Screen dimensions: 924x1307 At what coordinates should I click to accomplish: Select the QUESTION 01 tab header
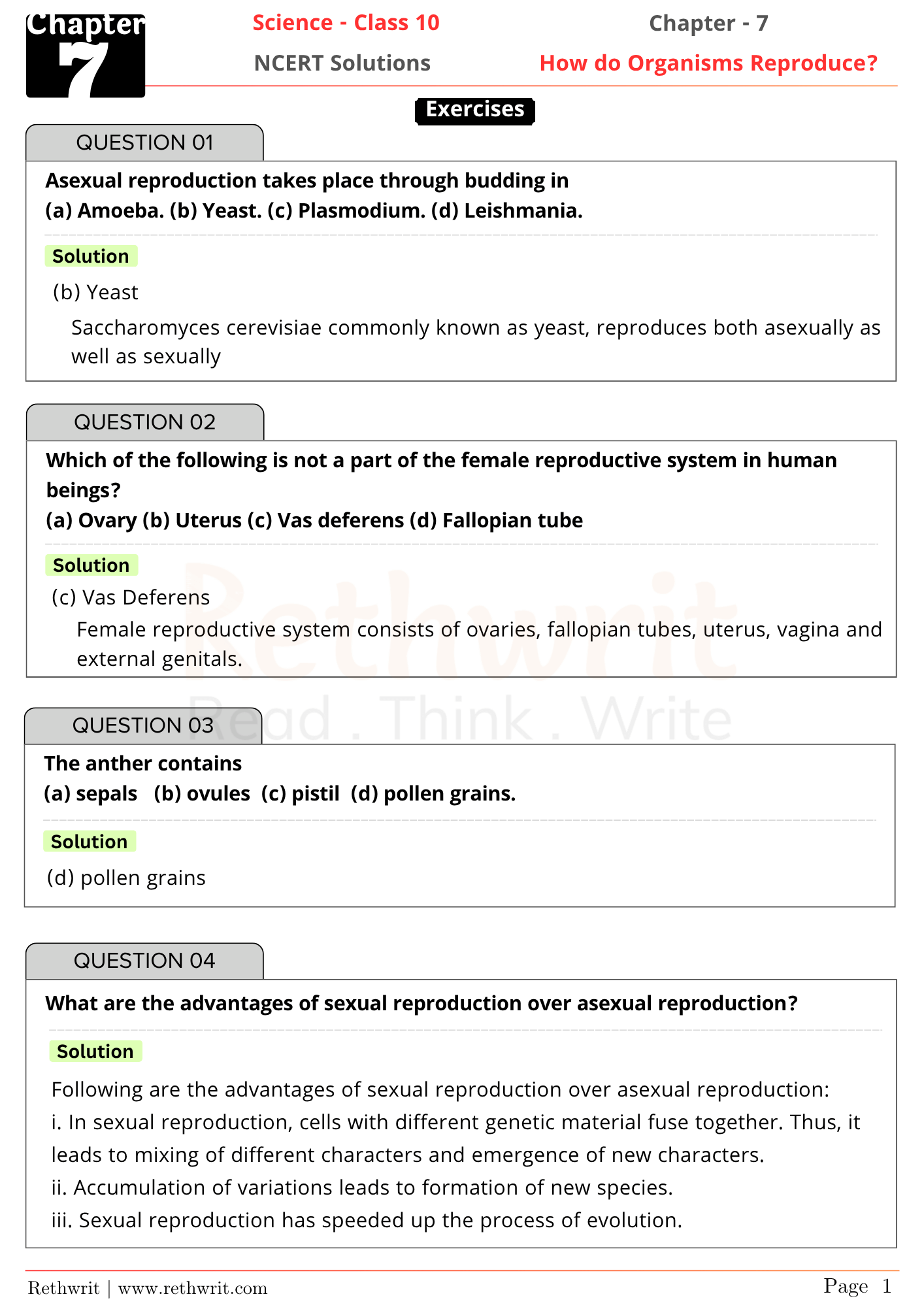144,142
